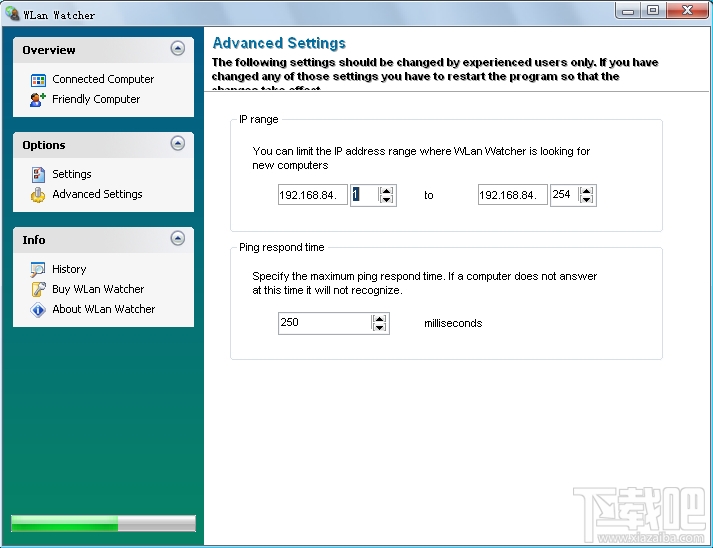The width and height of the screenshot is (713, 548).
Task: Increase the end IP value 254
Action: (x=587, y=191)
